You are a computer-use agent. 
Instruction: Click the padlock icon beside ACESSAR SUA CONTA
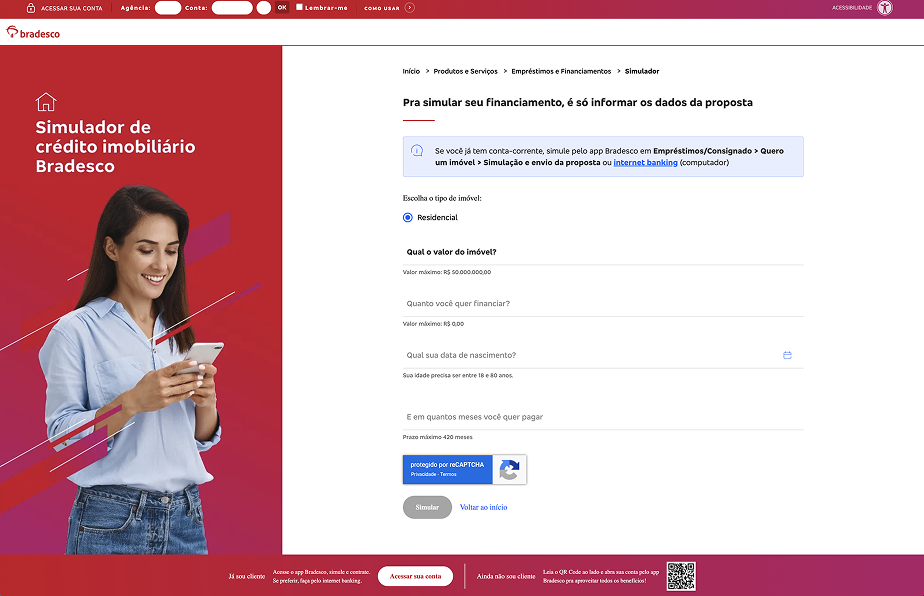(x=31, y=8)
